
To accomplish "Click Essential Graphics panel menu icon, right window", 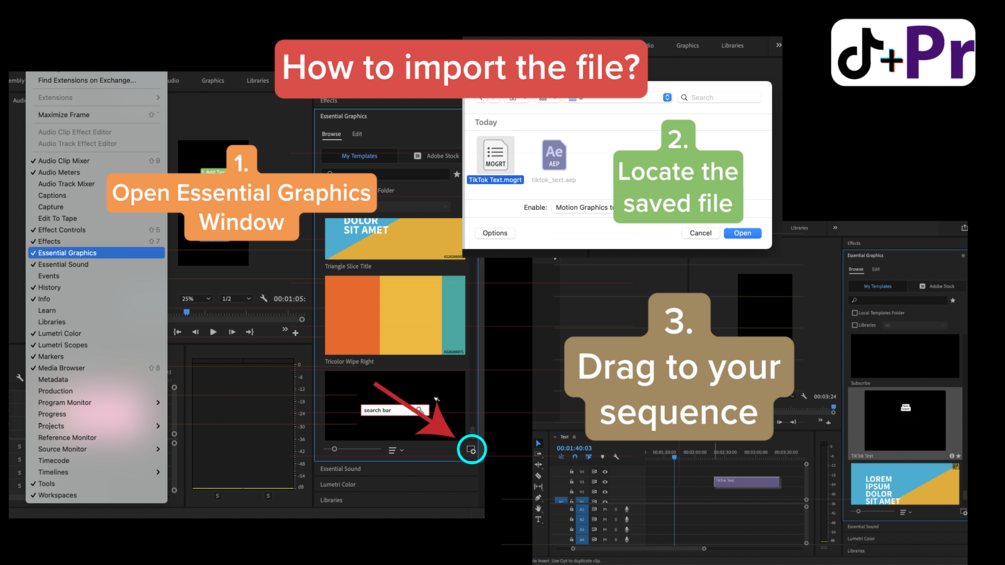I will point(963,256).
